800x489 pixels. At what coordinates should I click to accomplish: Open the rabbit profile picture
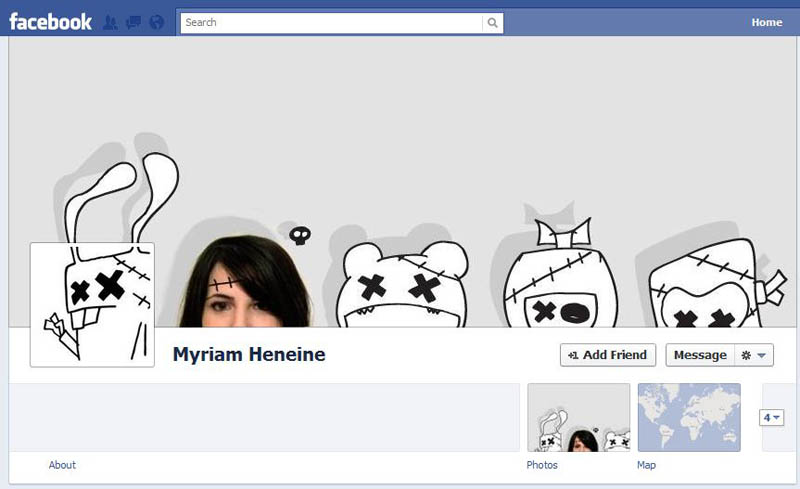[92, 304]
